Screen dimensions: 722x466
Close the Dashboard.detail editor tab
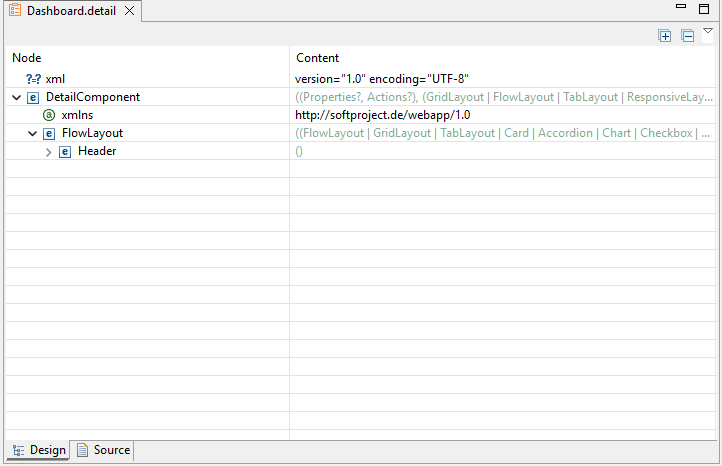[129, 11]
